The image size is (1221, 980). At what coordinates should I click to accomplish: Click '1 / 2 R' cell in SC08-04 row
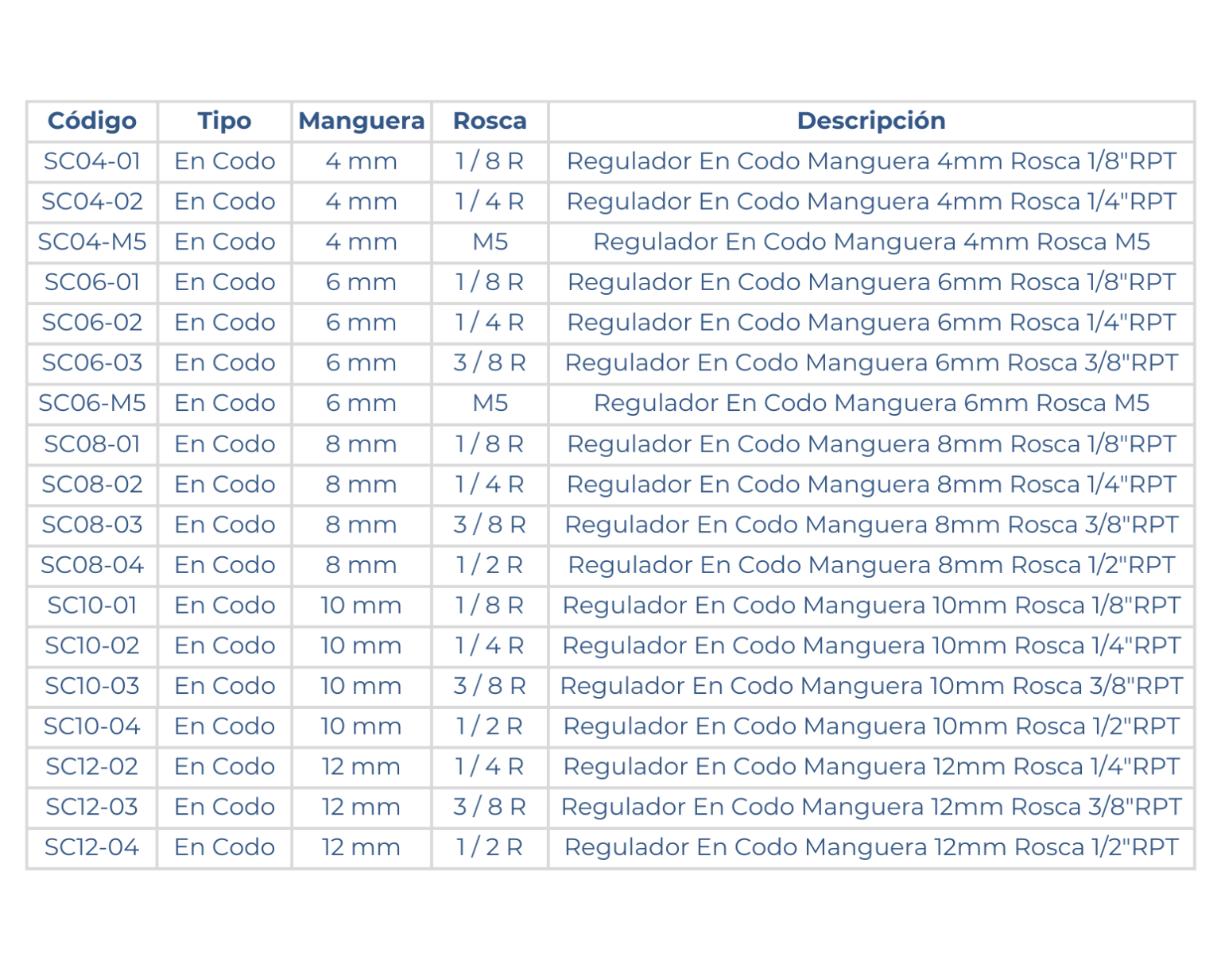(490, 565)
